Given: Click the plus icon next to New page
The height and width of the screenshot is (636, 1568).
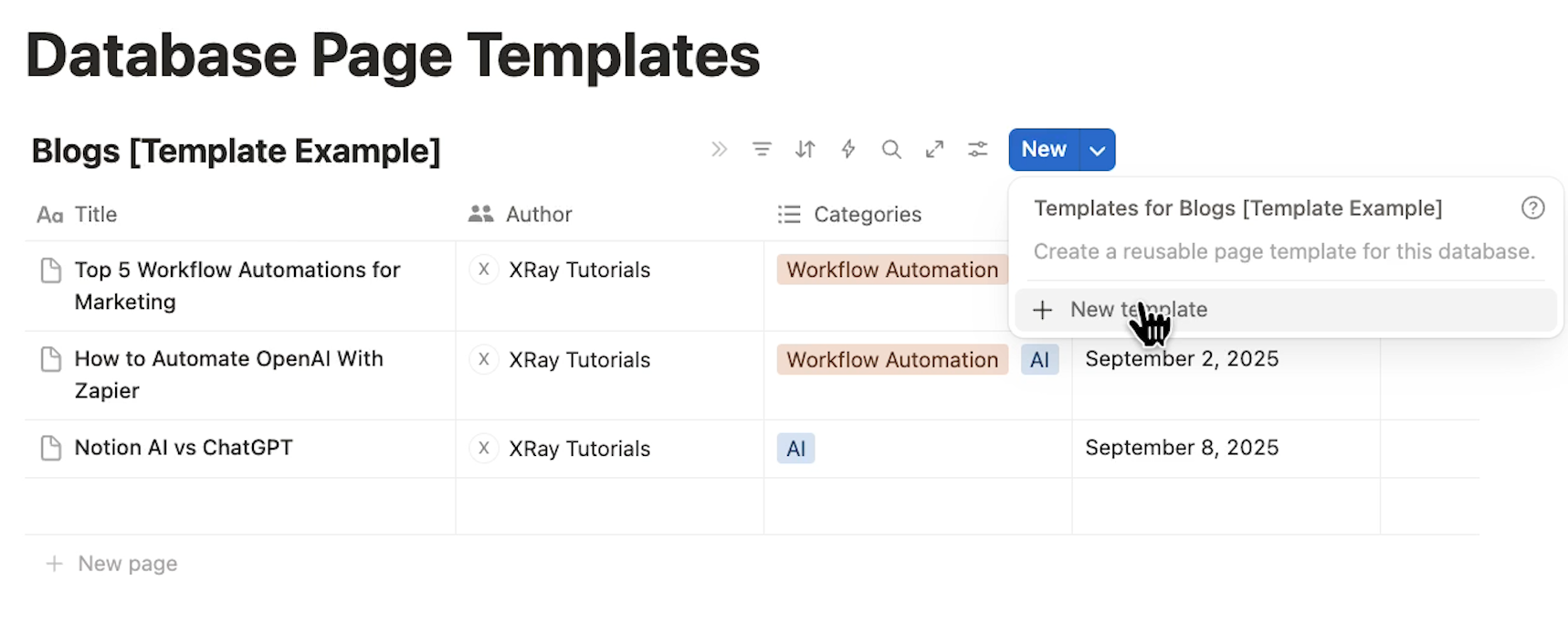Looking at the screenshot, I should coord(55,564).
